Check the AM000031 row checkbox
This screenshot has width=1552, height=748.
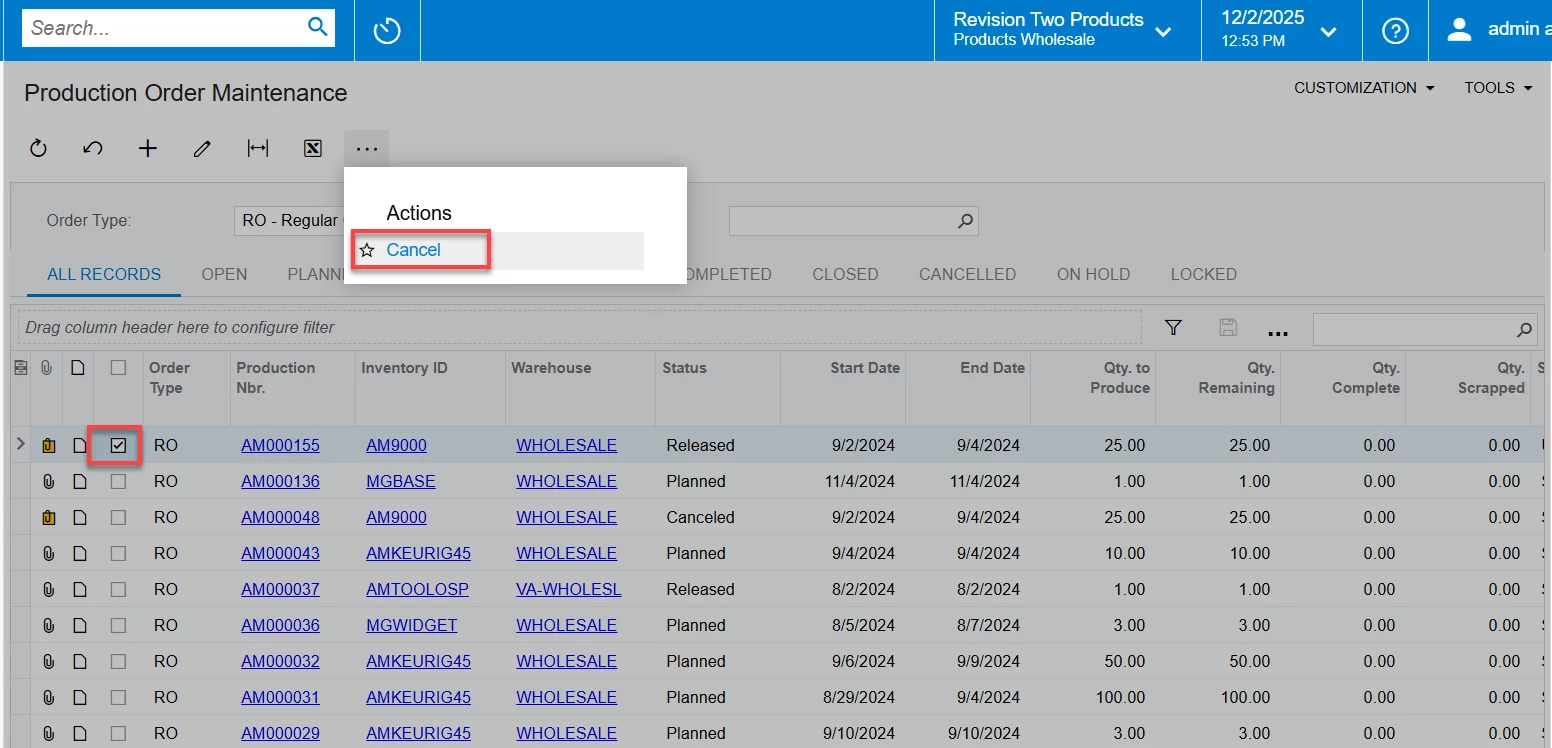point(119,698)
